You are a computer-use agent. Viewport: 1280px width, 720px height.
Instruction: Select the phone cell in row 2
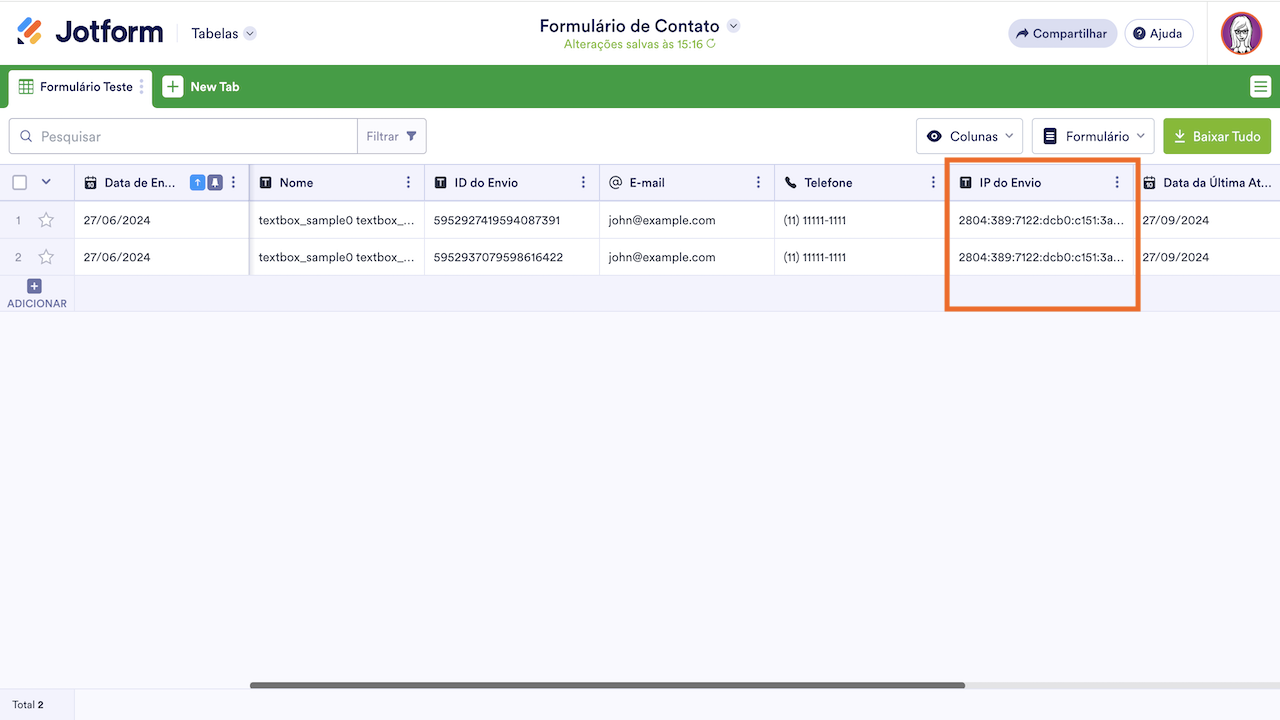coord(862,257)
